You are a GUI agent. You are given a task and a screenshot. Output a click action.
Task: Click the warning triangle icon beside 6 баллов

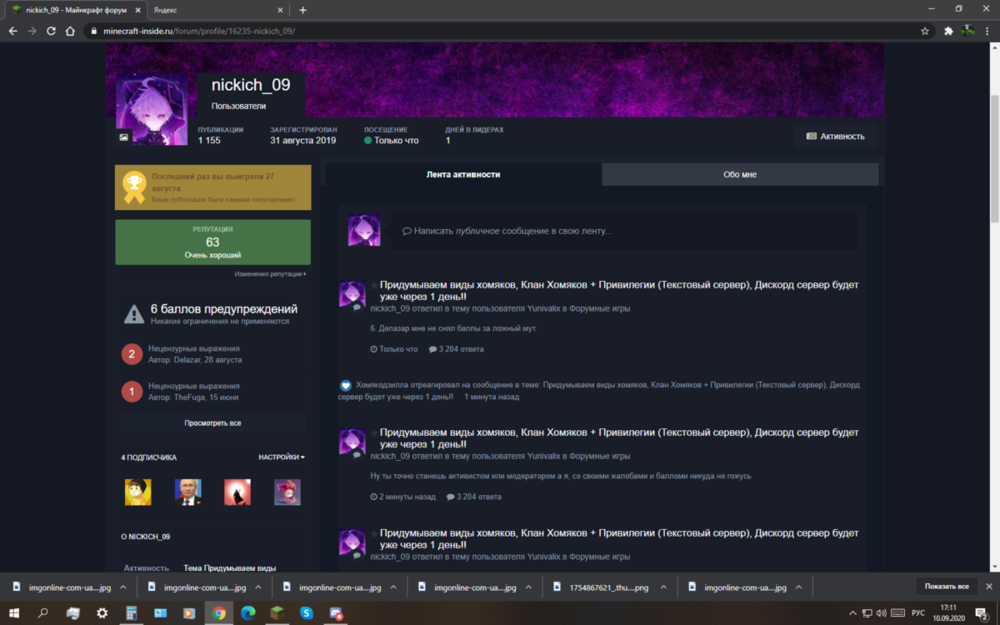coord(133,314)
